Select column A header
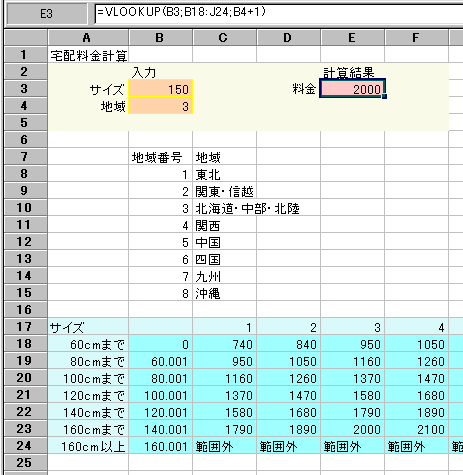 (88, 38)
